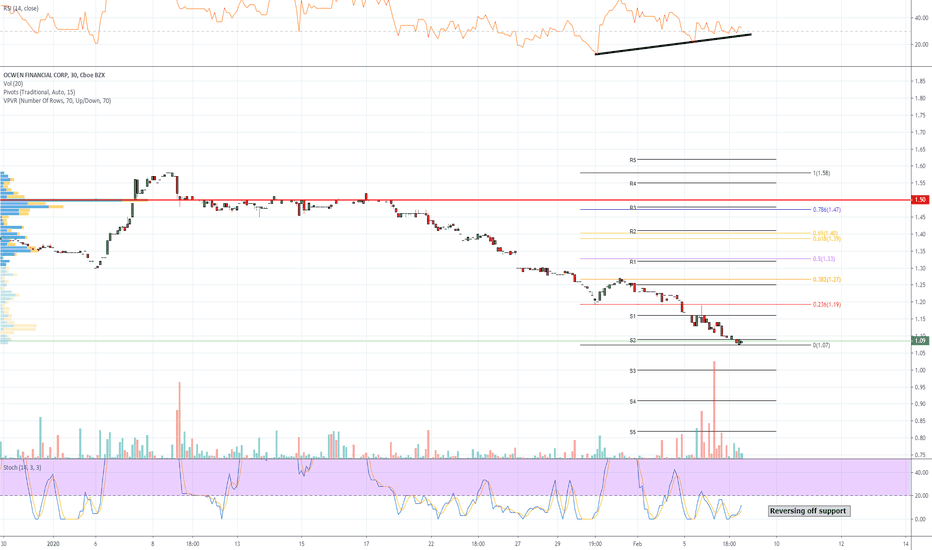Click the '19:00' label on time axis
932x550 pixels.
tap(595, 543)
